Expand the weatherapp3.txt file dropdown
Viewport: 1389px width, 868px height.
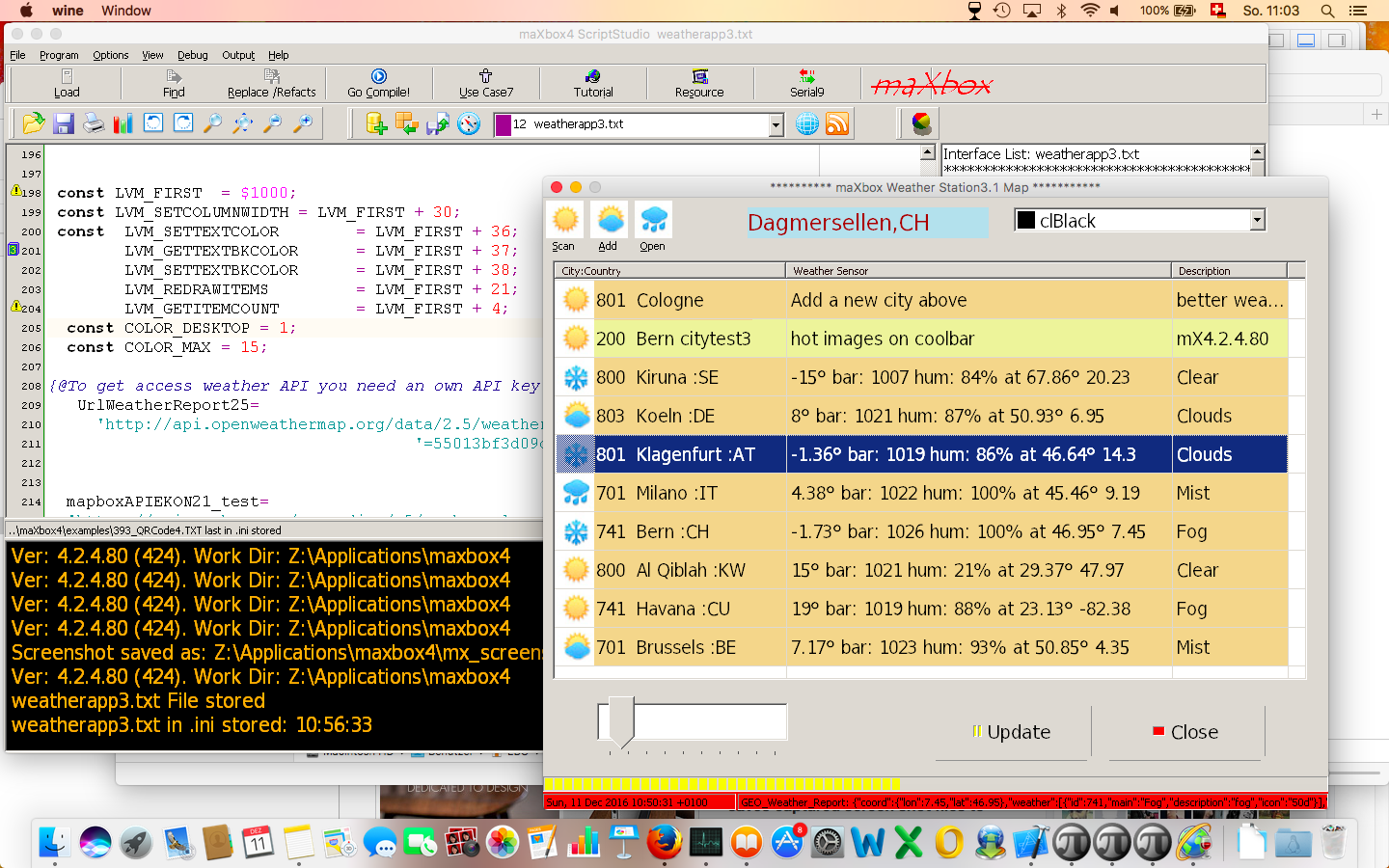[x=776, y=124]
